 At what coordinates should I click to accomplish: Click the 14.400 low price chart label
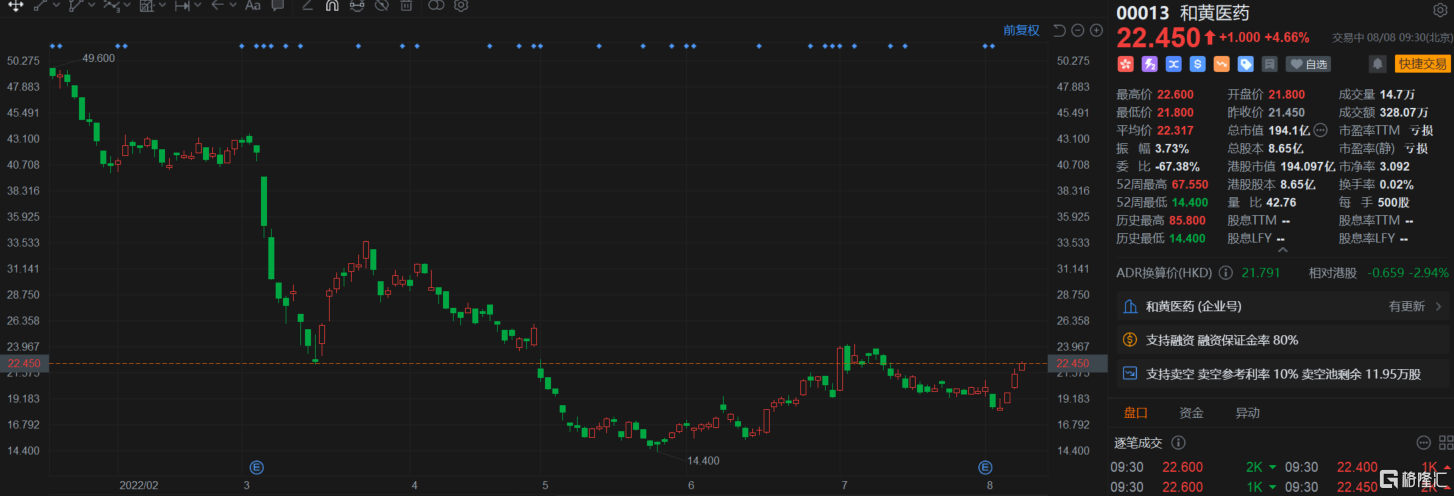coord(703,460)
